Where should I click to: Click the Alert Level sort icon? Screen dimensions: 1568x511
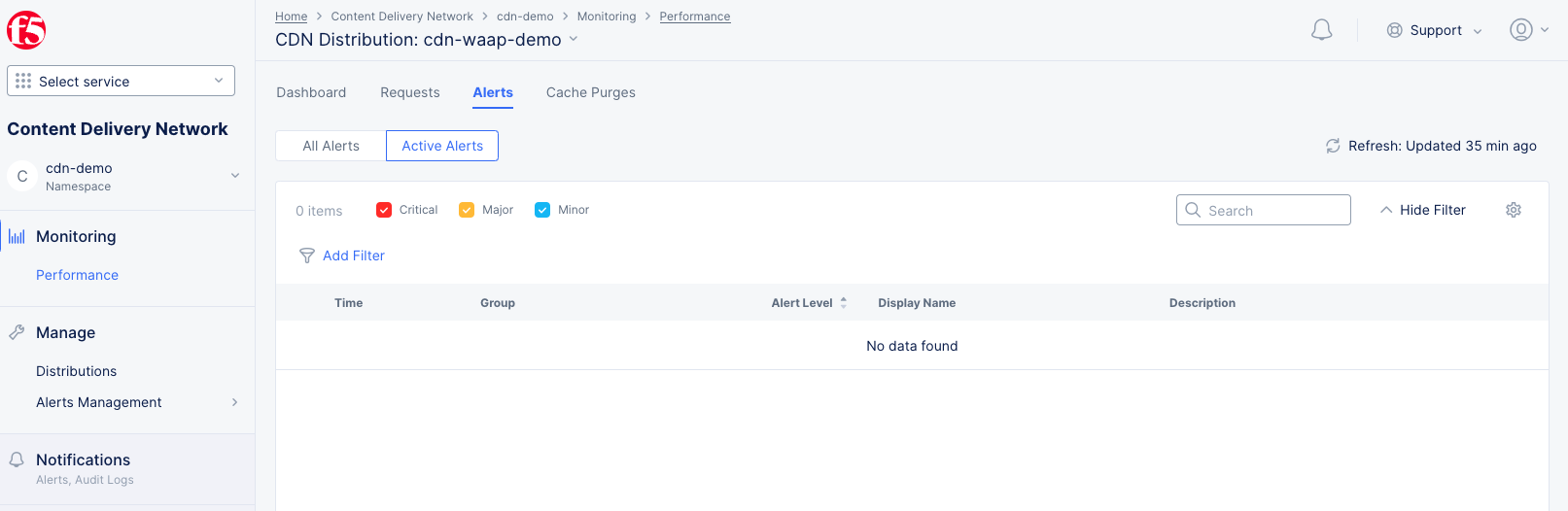click(844, 303)
